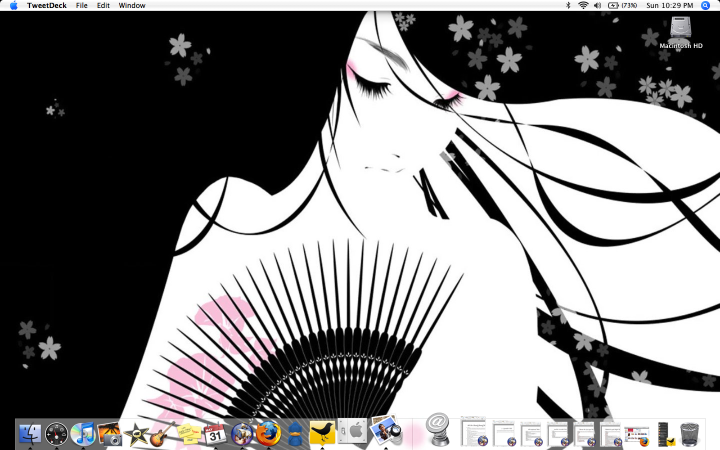Open iTunes in the Dock
The image size is (720, 450).
pos(83,433)
